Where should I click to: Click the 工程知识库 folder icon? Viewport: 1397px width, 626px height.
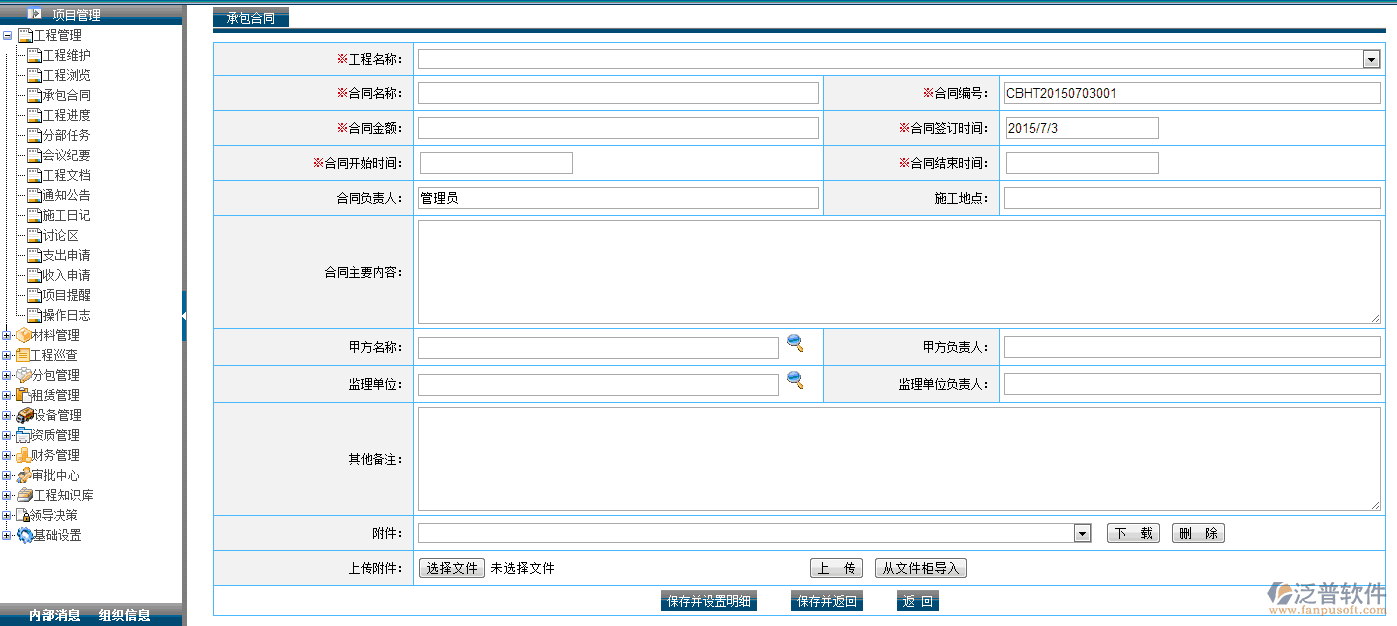pos(25,495)
